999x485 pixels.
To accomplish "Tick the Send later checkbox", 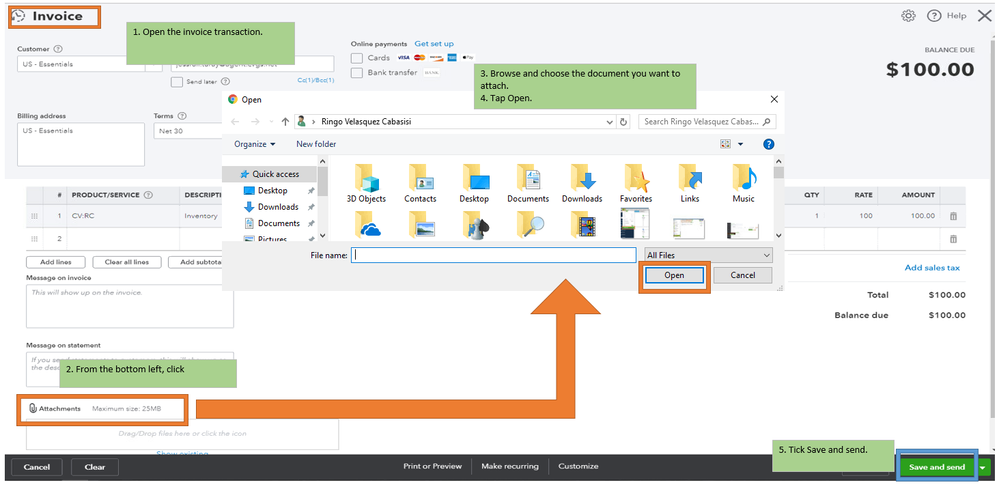I will click(x=176, y=82).
